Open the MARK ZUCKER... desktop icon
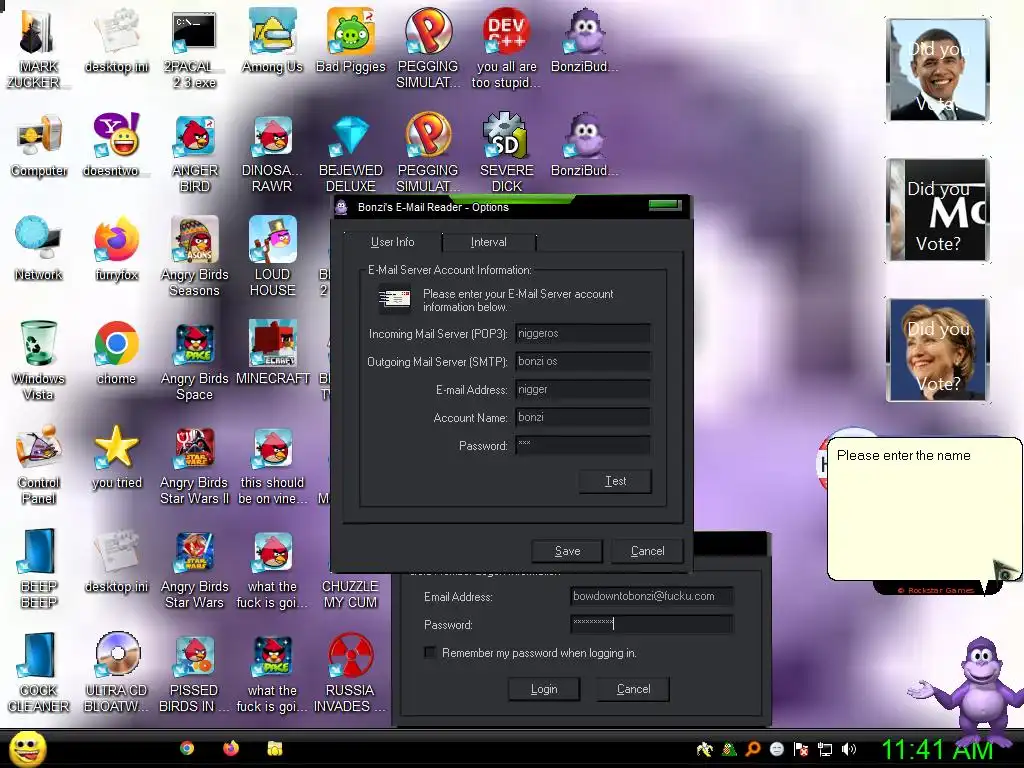The width and height of the screenshot is (1024, 768). click(x=37, y=49)
